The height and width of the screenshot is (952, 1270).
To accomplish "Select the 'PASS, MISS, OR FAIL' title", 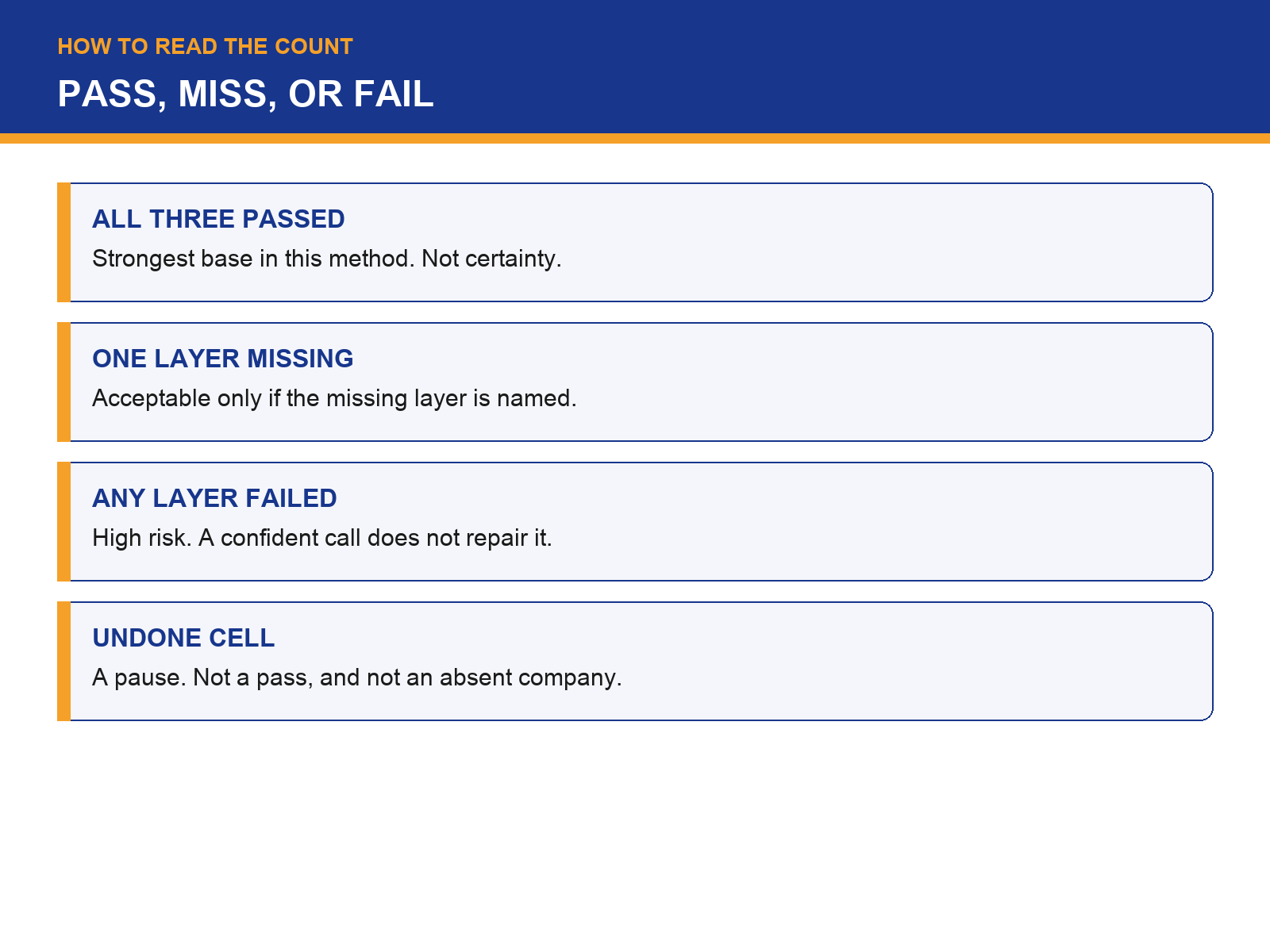I will tap(245, 94).
